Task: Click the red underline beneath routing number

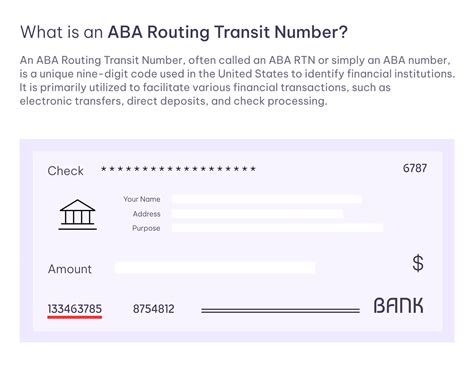Action: pos(75,317)
